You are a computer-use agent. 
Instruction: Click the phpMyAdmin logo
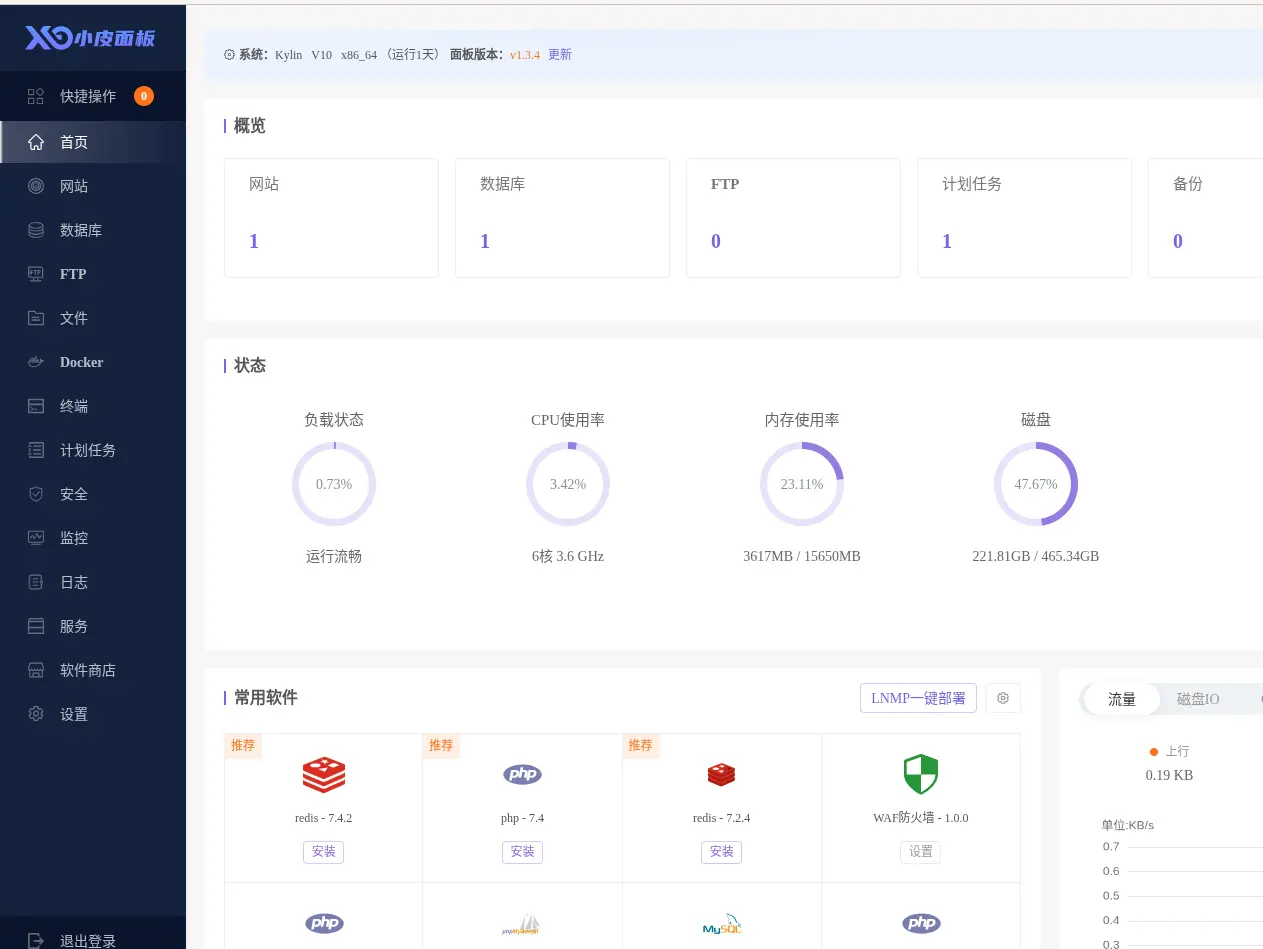pos(521,924)
